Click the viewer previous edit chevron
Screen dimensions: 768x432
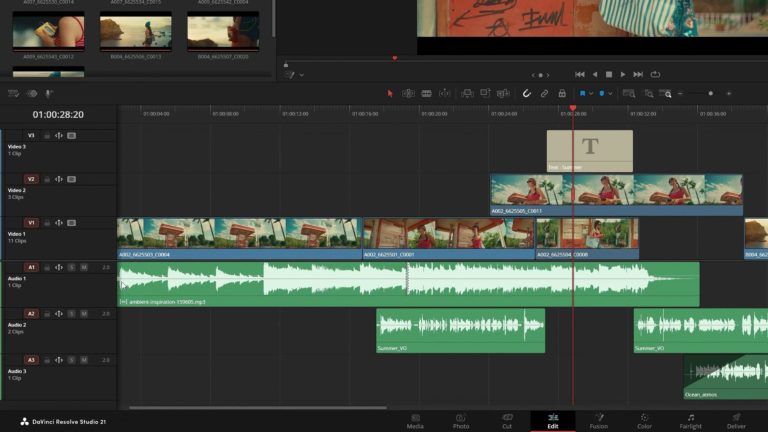click(533, 75)
